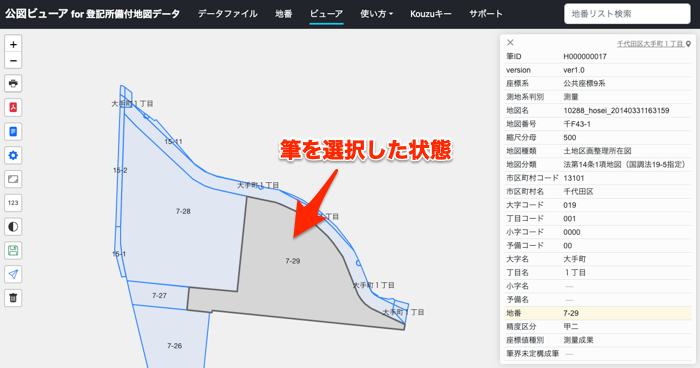This screenshot has height=368, width=700.
Task: Select parcel 7-27 on the map
Action: [x=159, y=296]
